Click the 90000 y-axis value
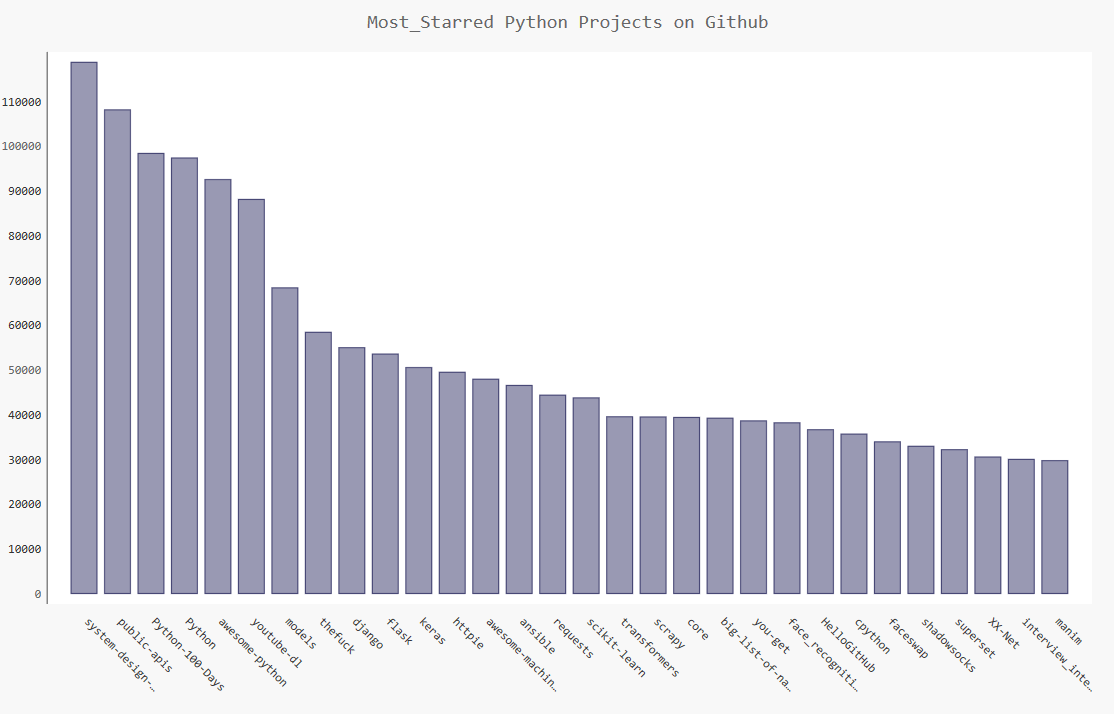The width and height of the screenshot is (1114, 714). (x=24, y=191)
